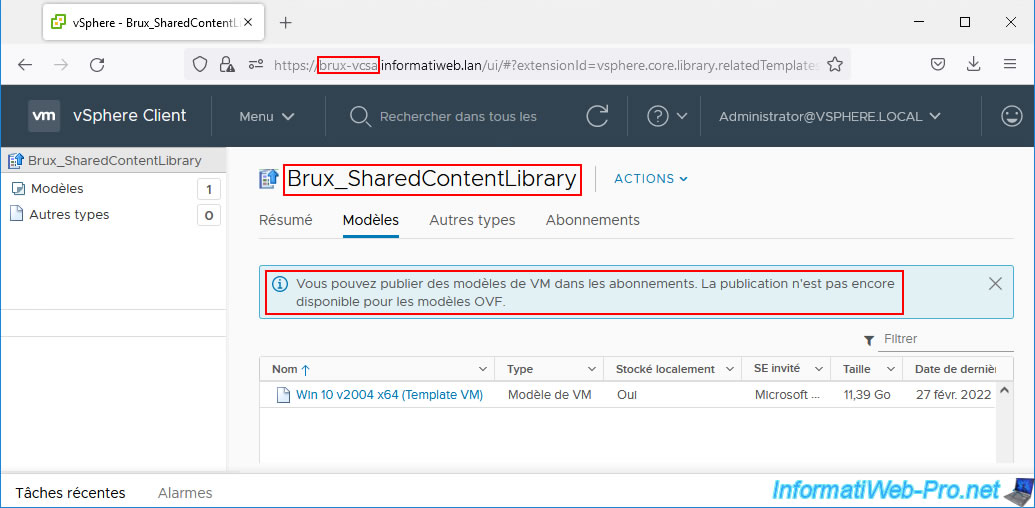Click the filter funnel icon

pyautogui.click(x=869, y=340)
